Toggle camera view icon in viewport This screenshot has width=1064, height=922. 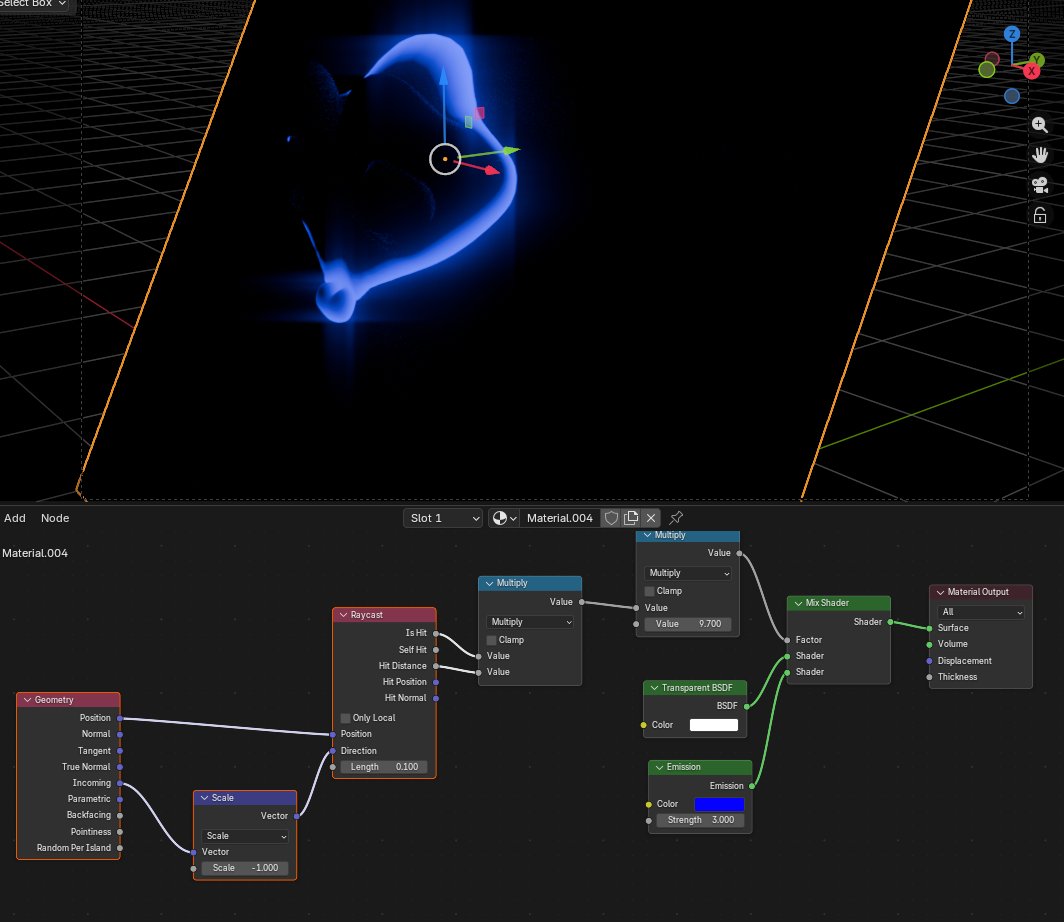point(1040,185)
